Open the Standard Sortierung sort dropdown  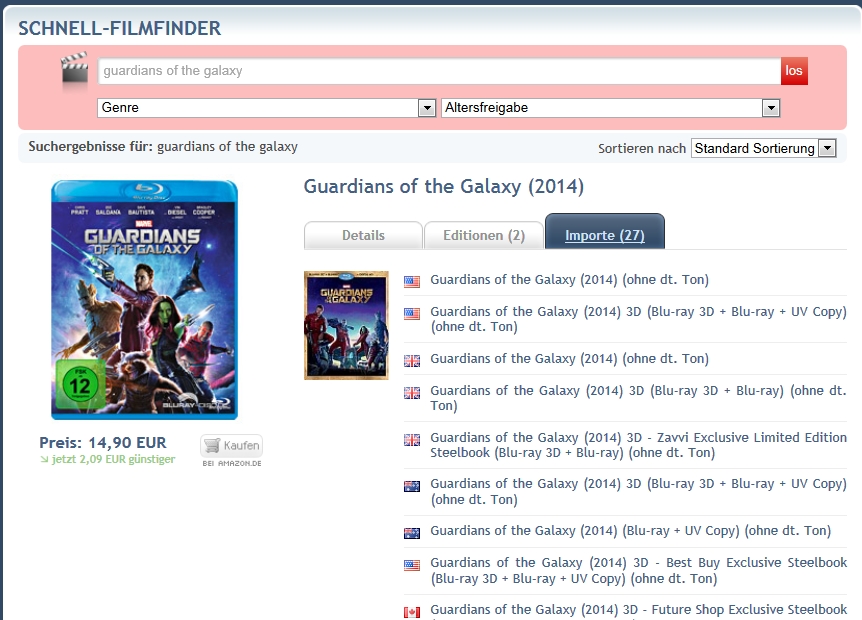tap(764, 148)
